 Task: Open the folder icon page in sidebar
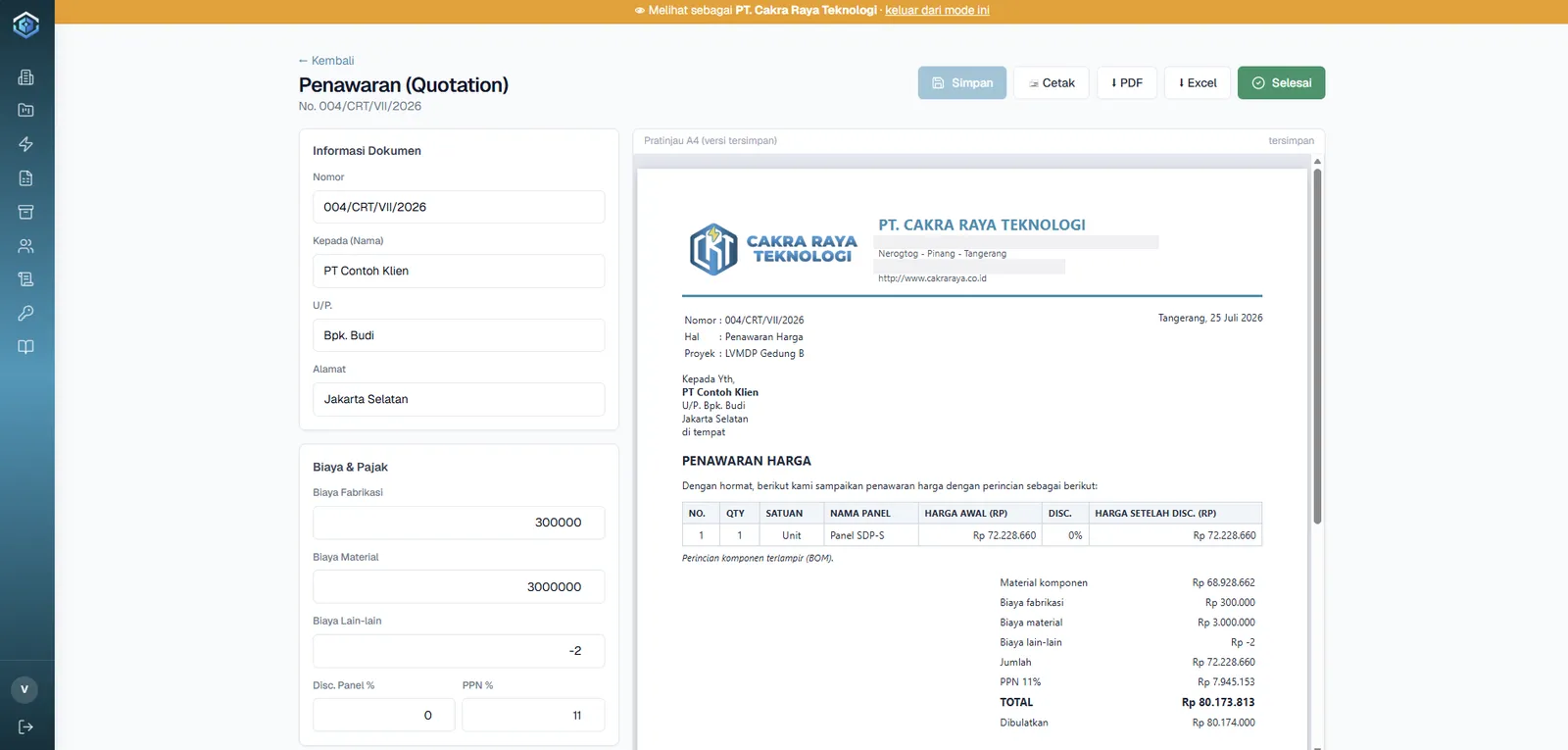point(26,111)
